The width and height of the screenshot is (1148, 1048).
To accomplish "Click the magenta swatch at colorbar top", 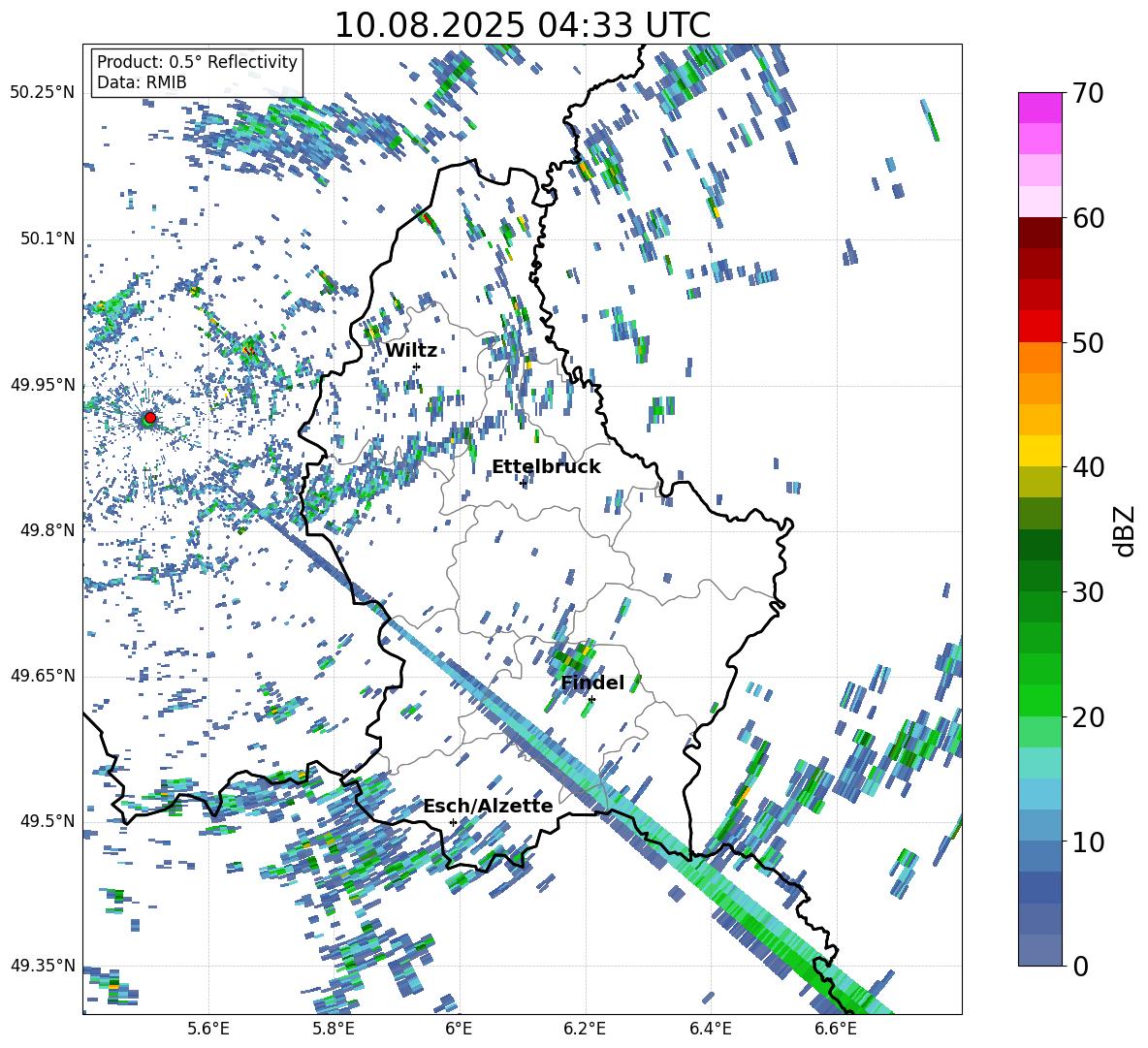I will [1040, 108].
